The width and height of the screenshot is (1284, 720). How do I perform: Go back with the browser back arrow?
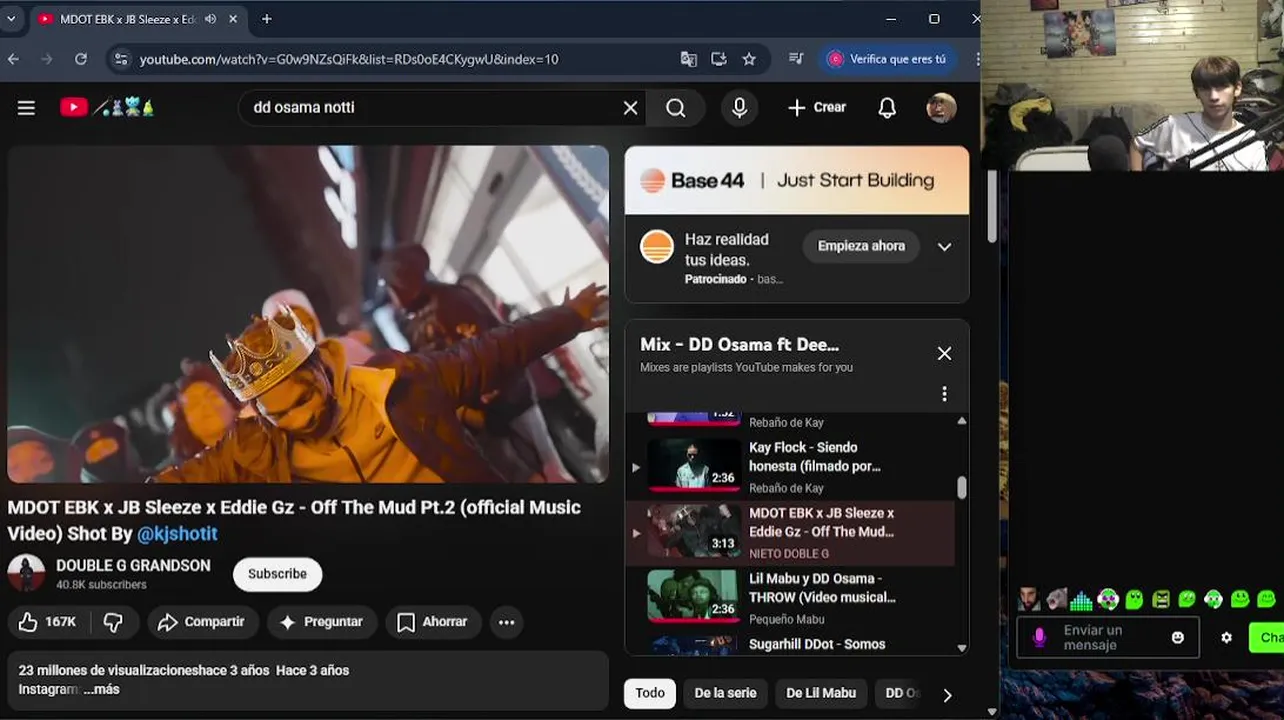13,59
